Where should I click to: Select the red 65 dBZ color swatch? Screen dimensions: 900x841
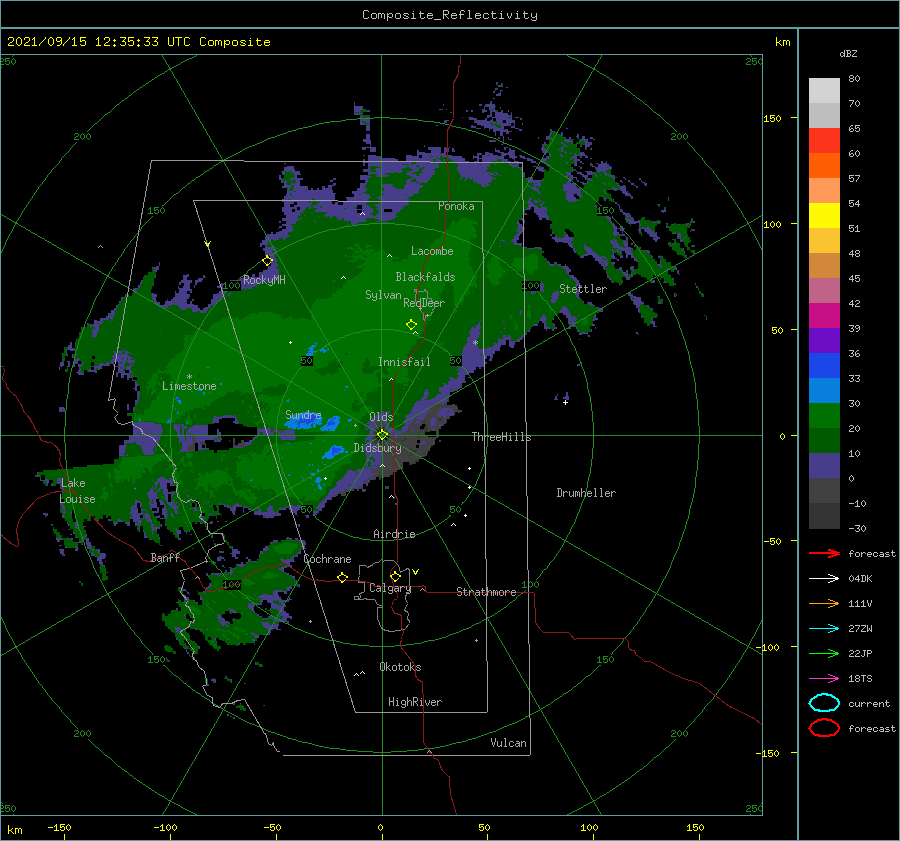coord(824,140)
